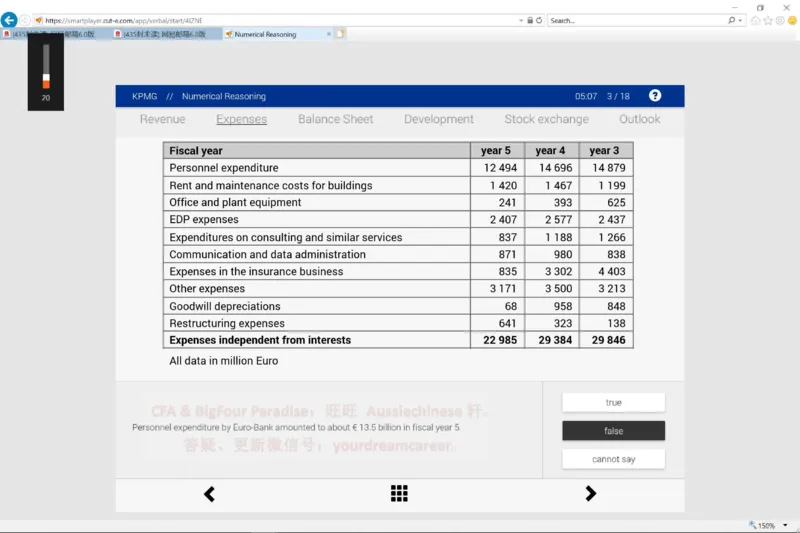This screenshot has height=533, width=800.
Task: Click the 'Office and plant equipment' row label
Action: [235, 202]
